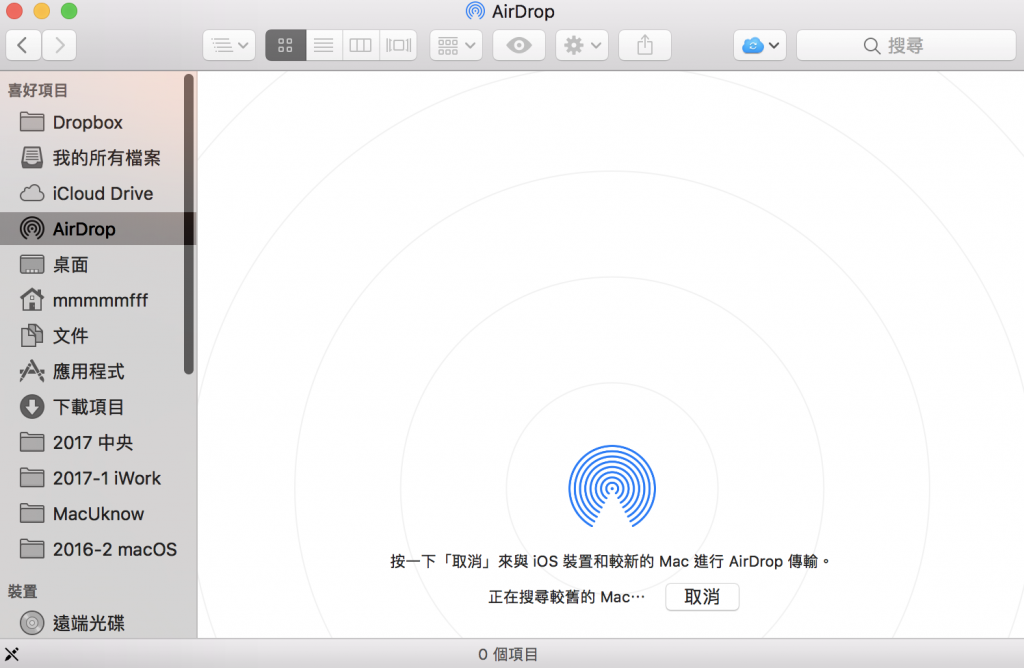Click the 正在搜尋較舊的 Mac text
1024x668 pixels.
[566, 597]
